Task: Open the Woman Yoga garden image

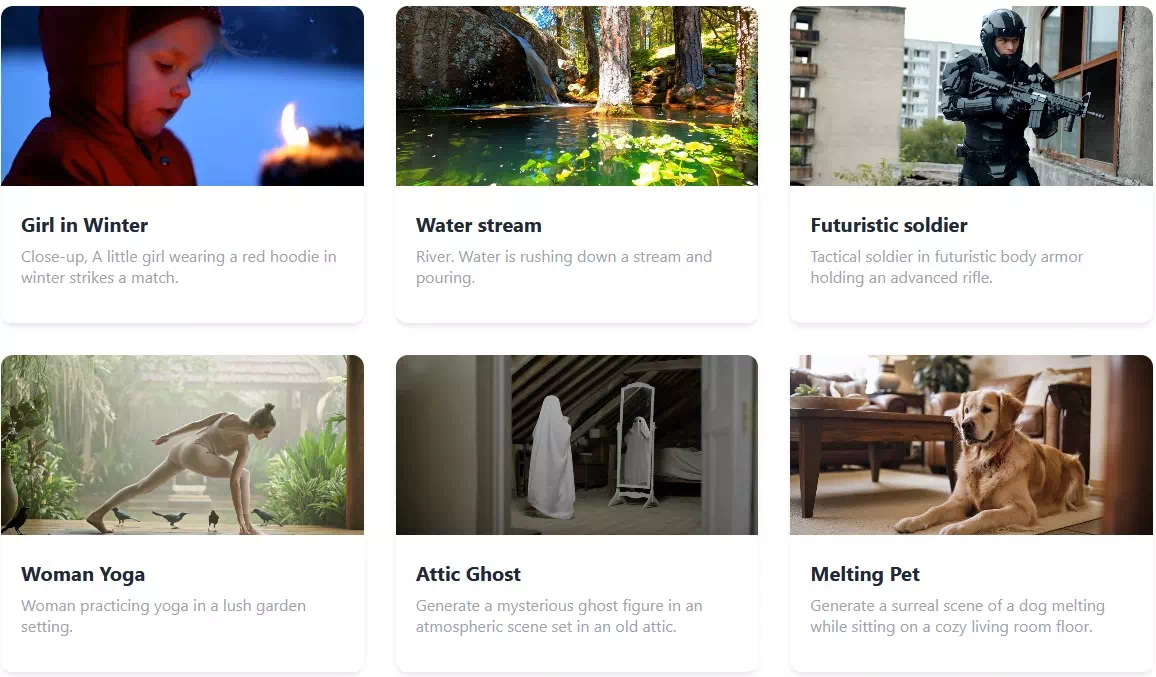Action: (x=182, y=445)
